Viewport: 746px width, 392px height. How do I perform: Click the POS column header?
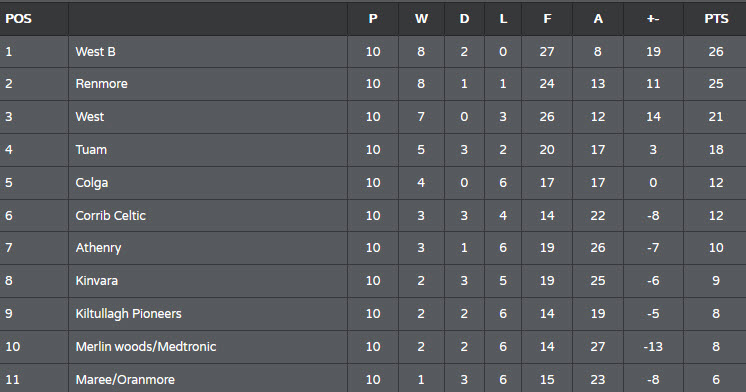tap(18, 19)
